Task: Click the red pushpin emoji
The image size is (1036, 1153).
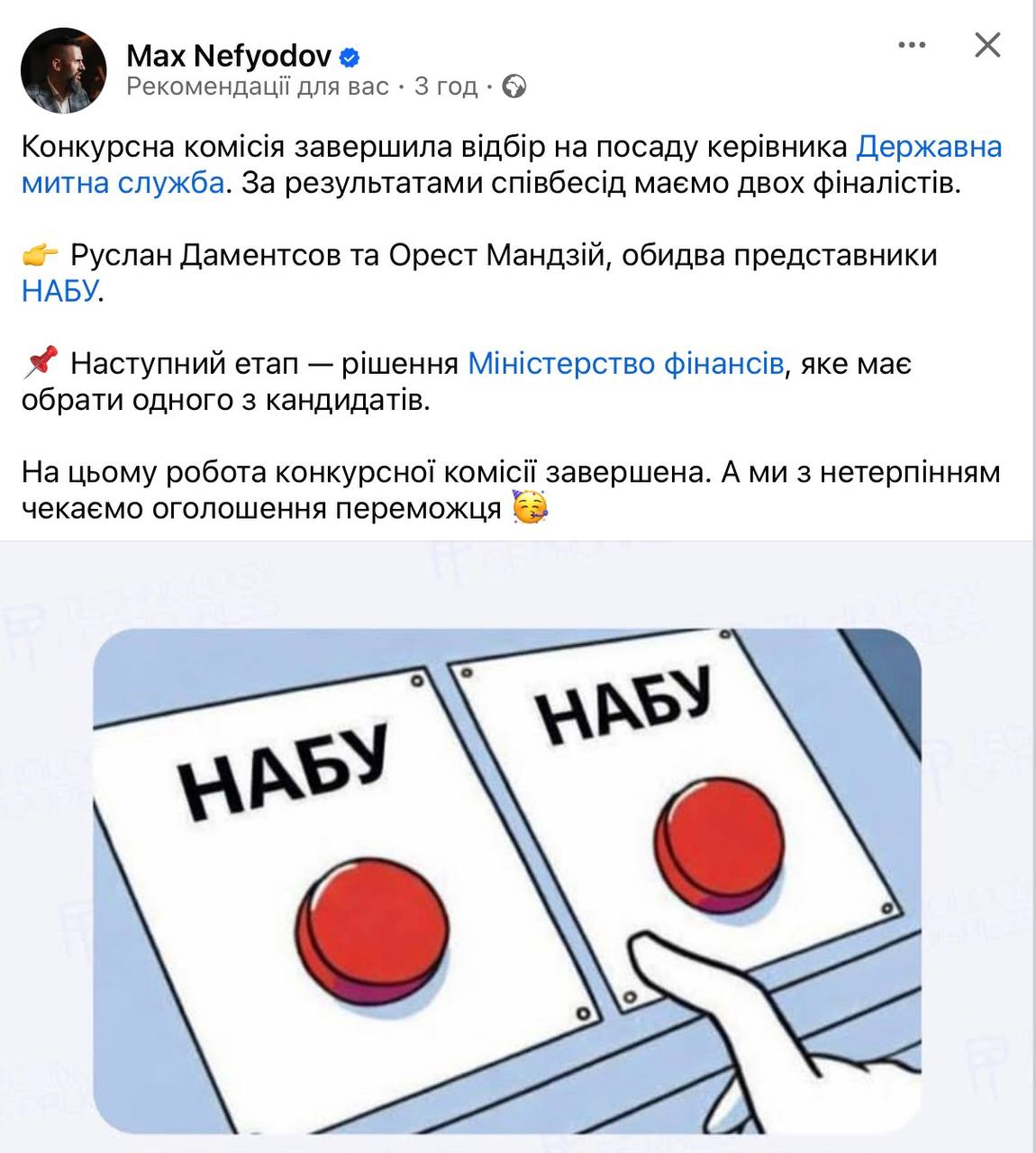Action: (41, 362)
